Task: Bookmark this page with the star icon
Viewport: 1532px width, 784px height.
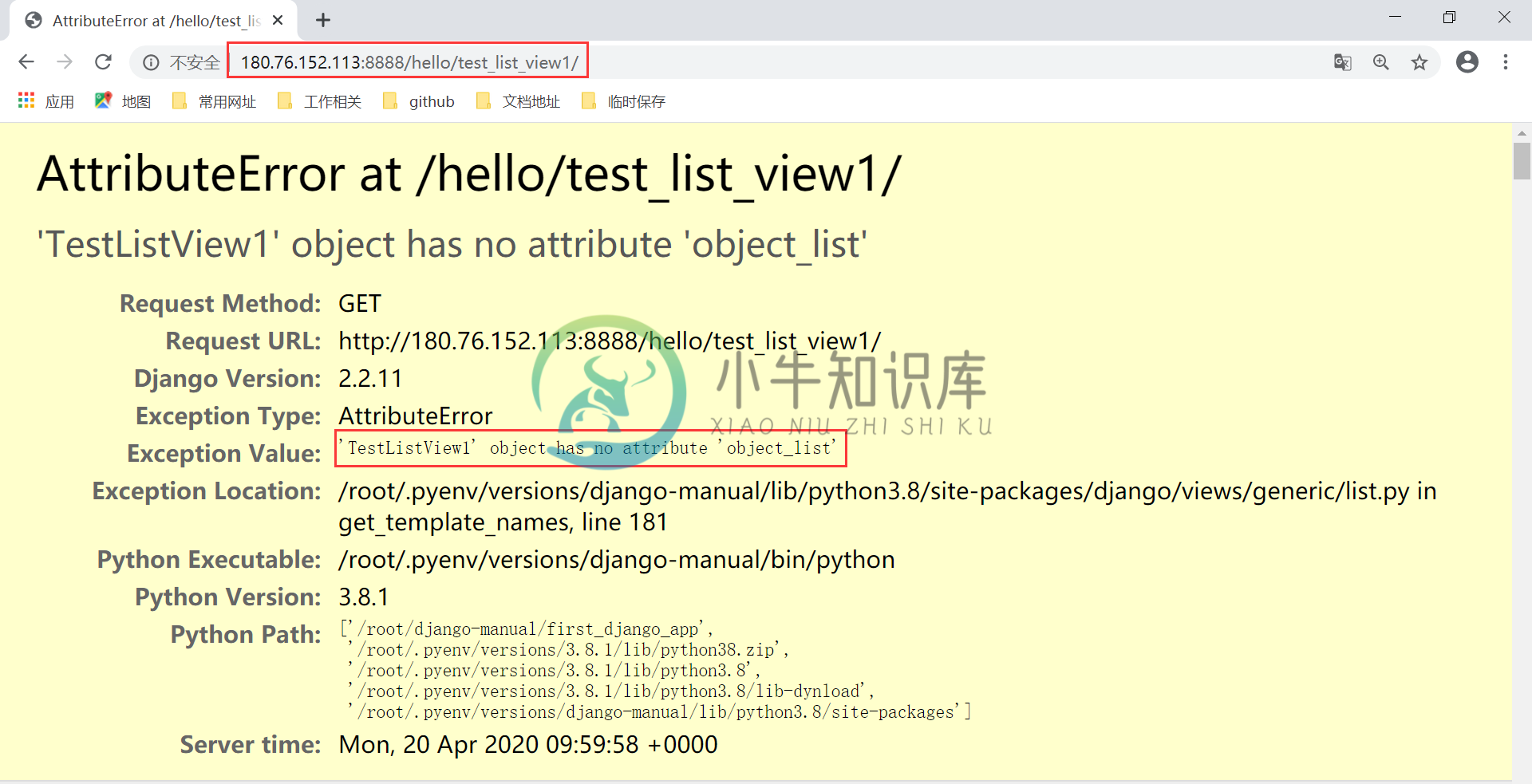Action: (1419, 62)
